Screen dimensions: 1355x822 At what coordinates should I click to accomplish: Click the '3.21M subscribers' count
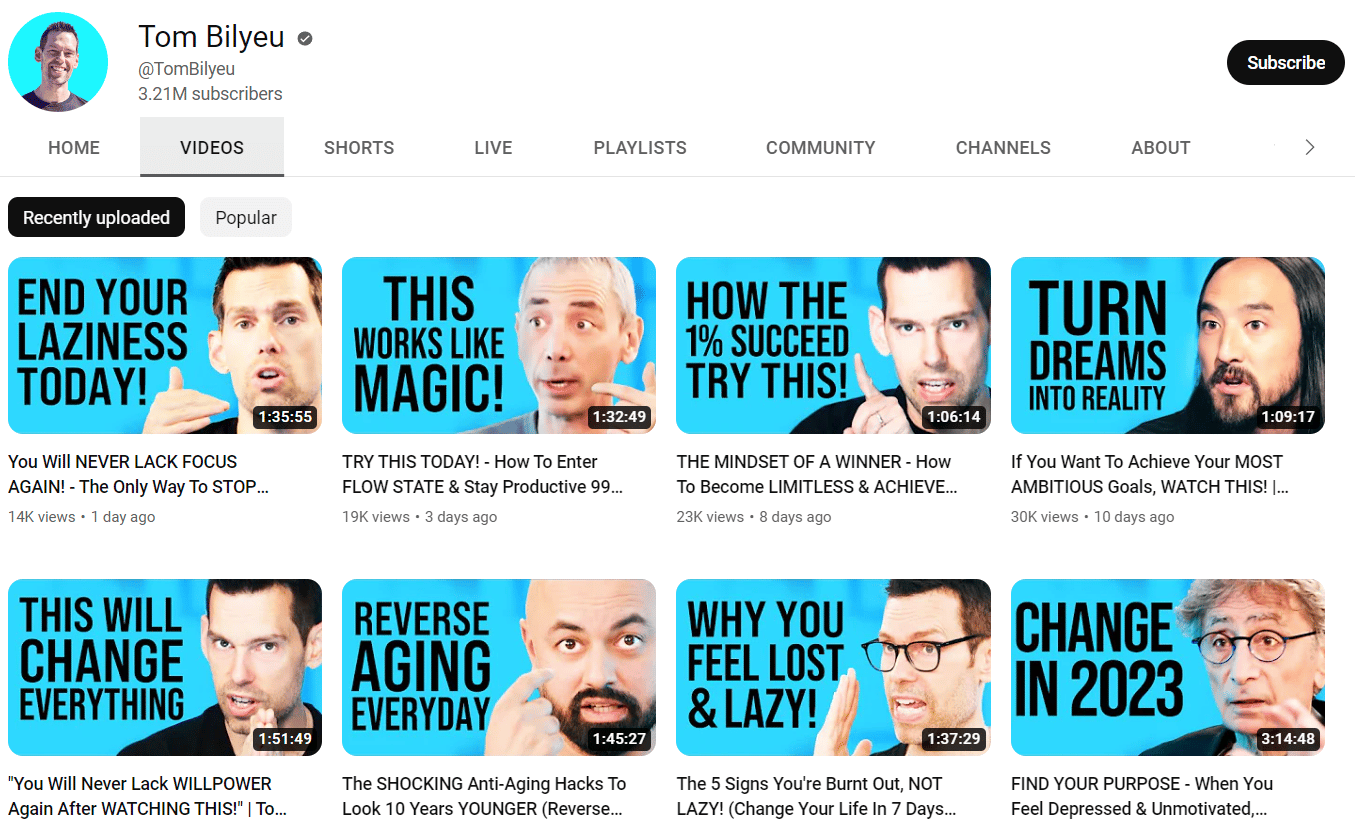210,94
